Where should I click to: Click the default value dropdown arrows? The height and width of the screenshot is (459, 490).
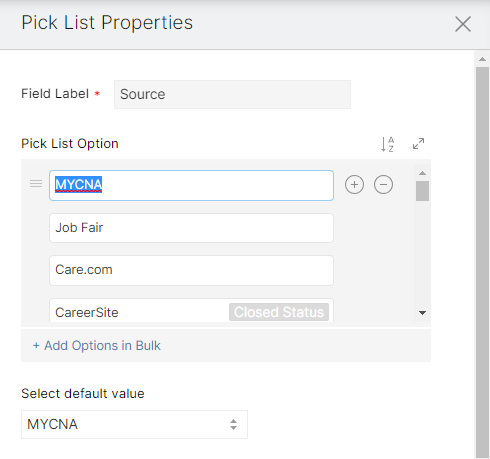pos(233,424)
